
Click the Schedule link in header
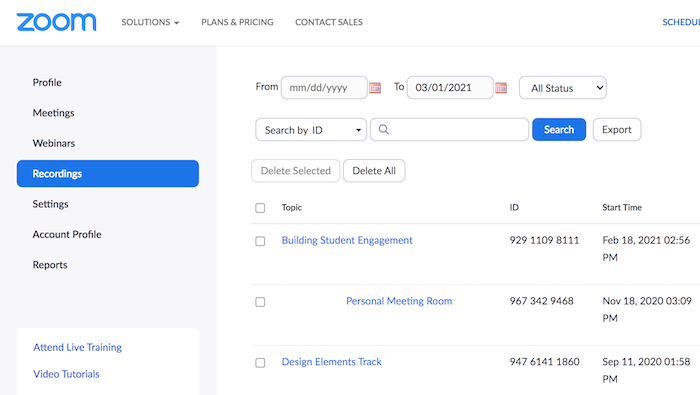point(681,22)
